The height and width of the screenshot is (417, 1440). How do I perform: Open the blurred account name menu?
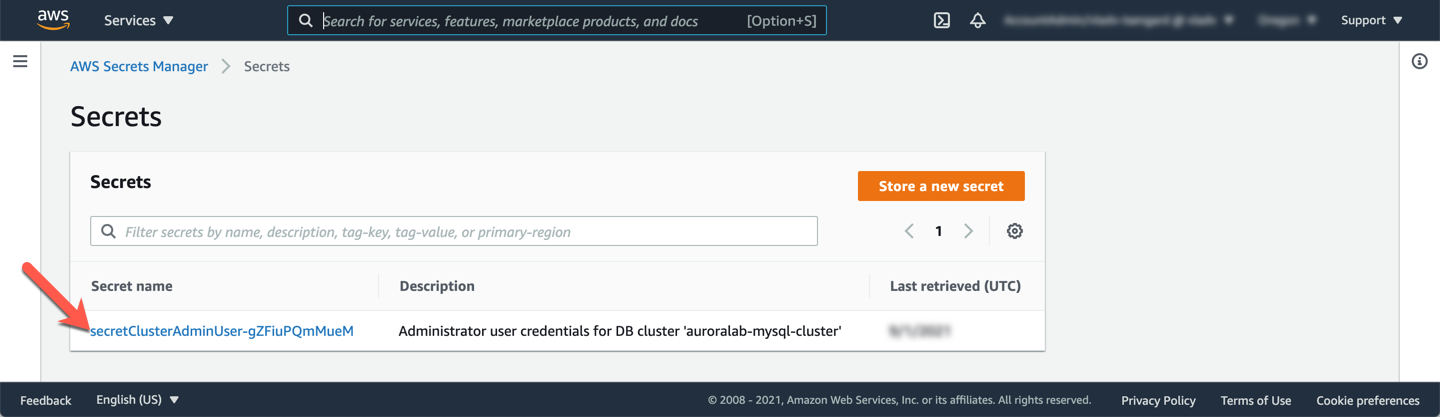[1117, 20]
